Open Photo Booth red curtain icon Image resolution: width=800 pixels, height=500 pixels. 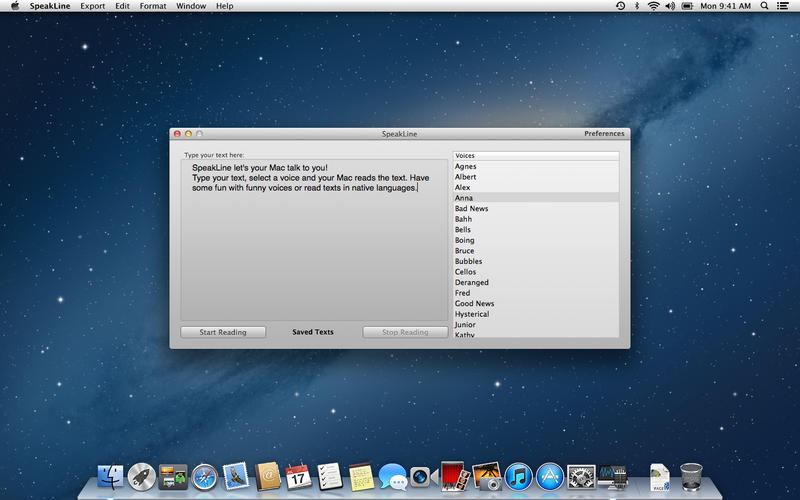click(455, 477)
